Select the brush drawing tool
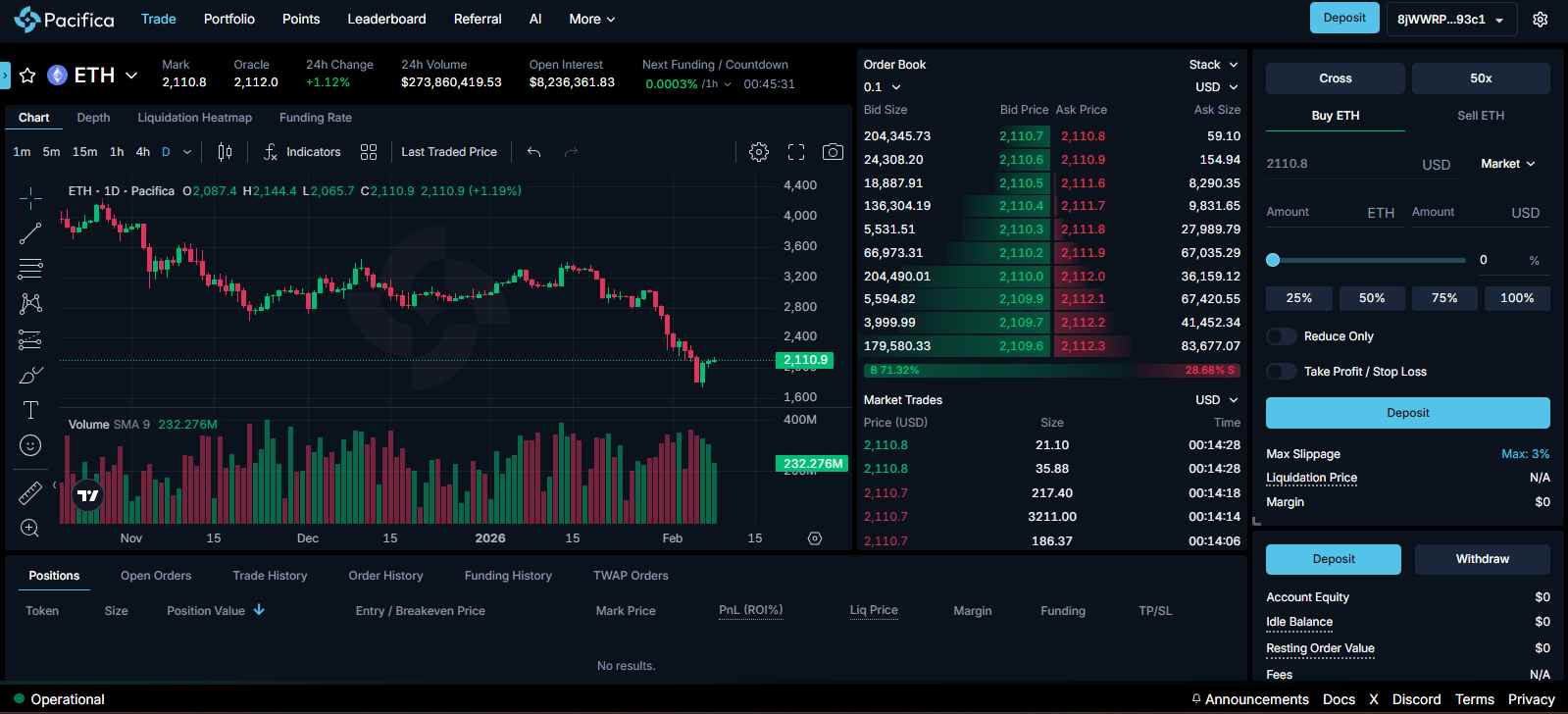Screen dimensions: 1568x714 [30, 375]
